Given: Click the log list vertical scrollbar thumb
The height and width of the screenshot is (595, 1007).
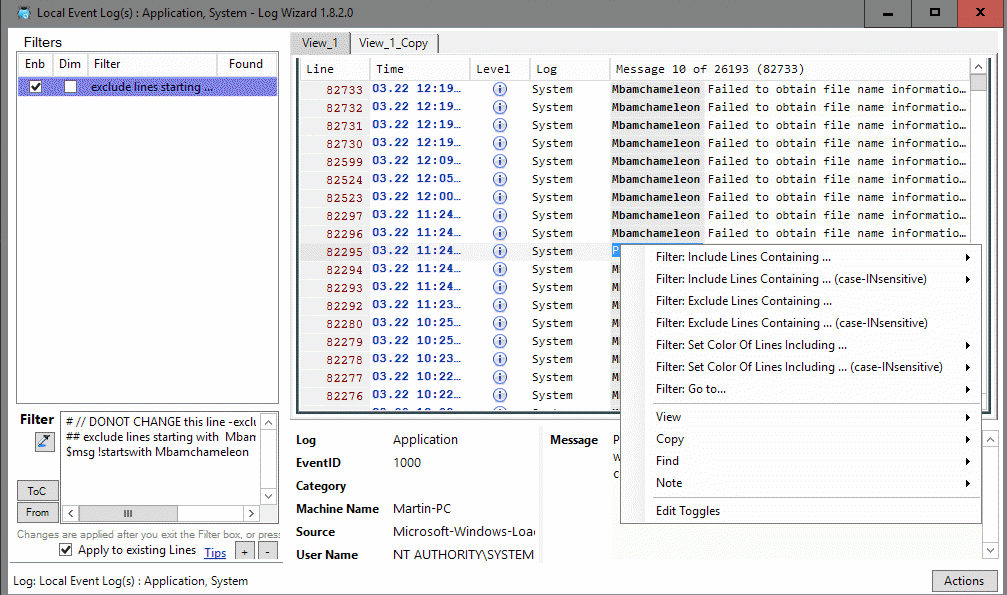Looking at the screenshot, I should click(x=978, y=82).
